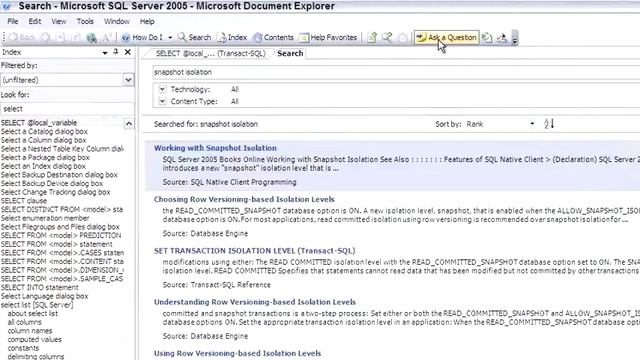Screen dimensions: 640x360
Task: Click the font size icon in toolbar
Action: click(106, 38)
